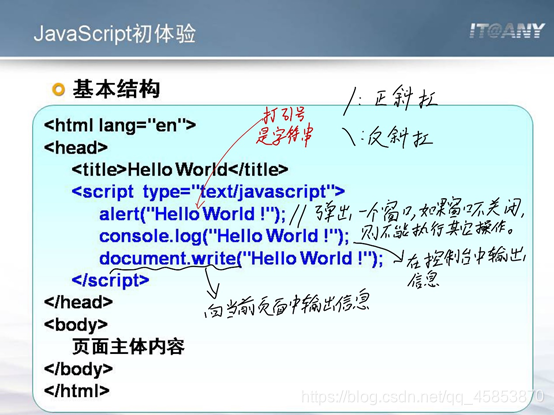Click the opening <head> tag line
Screen dimensions: 554x415
pyautogui.click(x=76, y=147)
